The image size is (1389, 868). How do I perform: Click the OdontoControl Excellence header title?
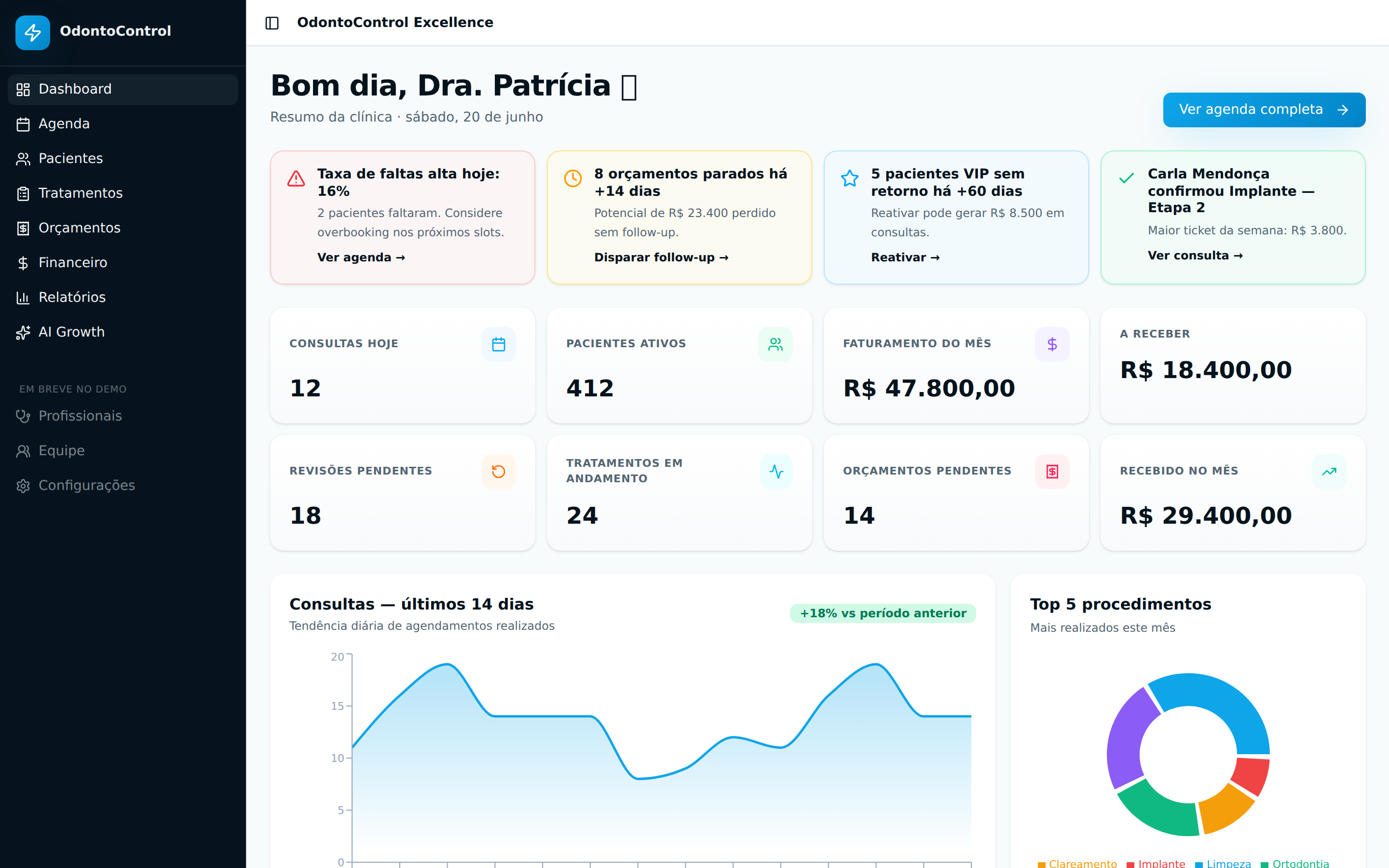(x=395, y=22)
